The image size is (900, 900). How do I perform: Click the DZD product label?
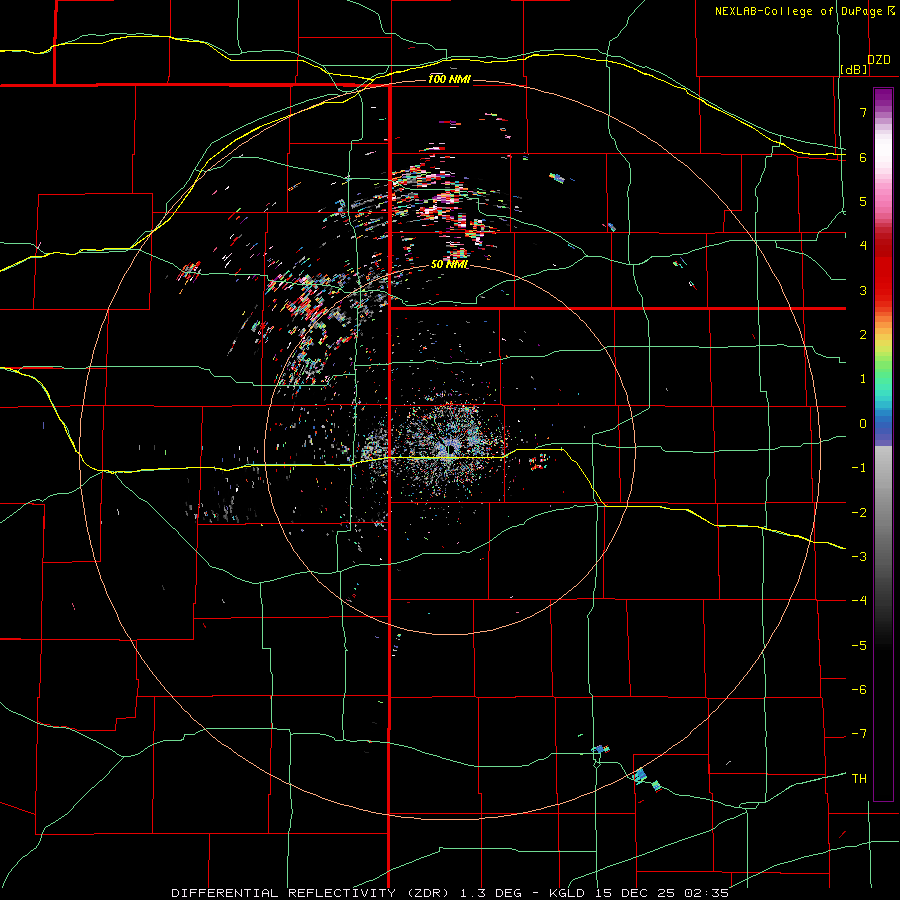pos(879,59)
